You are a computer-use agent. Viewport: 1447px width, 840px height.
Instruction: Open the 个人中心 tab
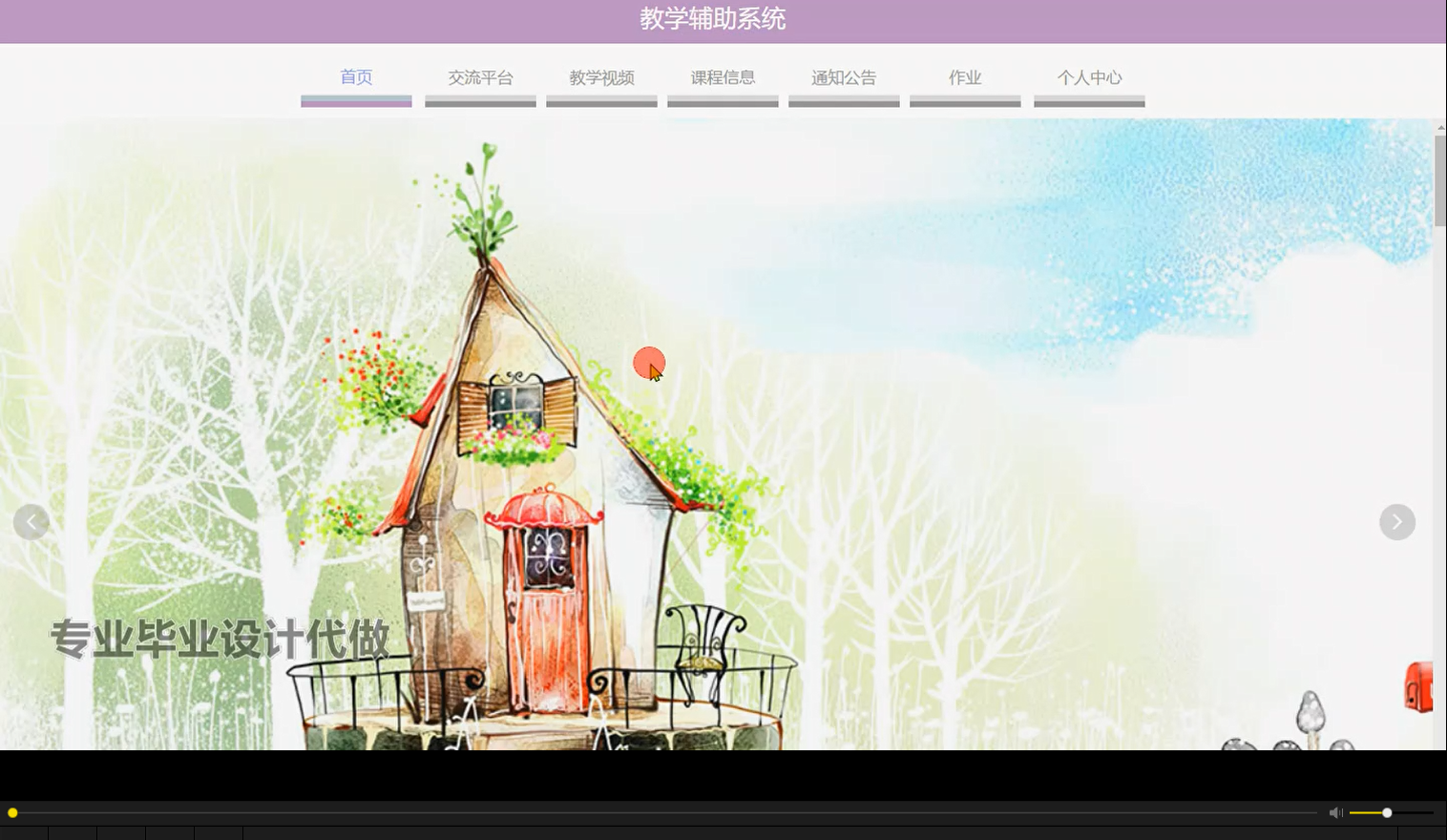tap(1089, 77)
